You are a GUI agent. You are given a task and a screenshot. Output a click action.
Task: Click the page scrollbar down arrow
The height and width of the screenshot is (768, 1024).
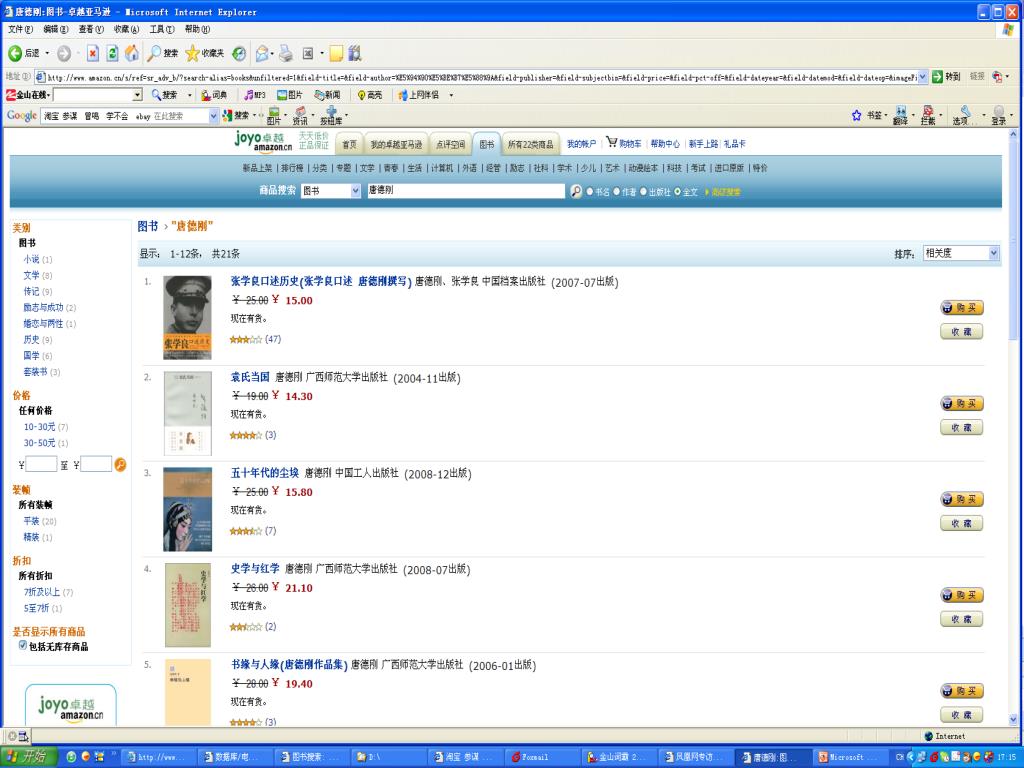pos(1013,719)
